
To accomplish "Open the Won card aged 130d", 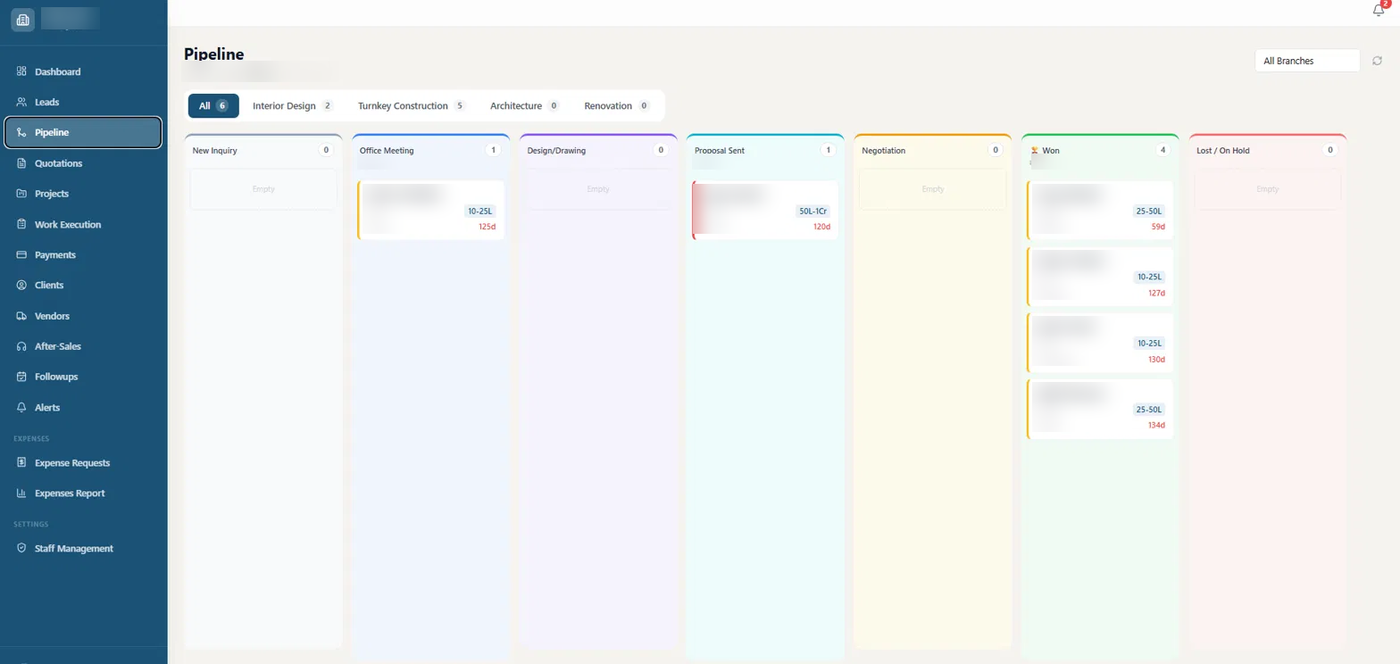I will (x=1100, y=342).
